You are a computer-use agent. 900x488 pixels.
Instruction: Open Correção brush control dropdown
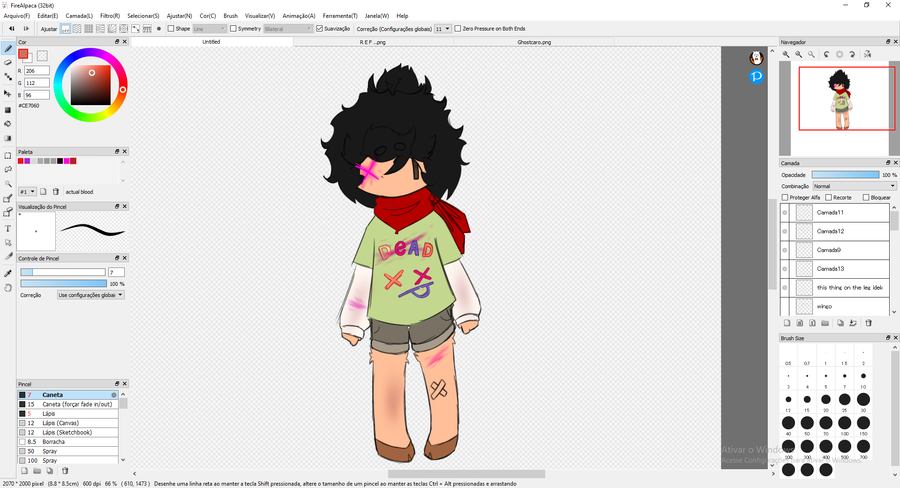point(91,295)
